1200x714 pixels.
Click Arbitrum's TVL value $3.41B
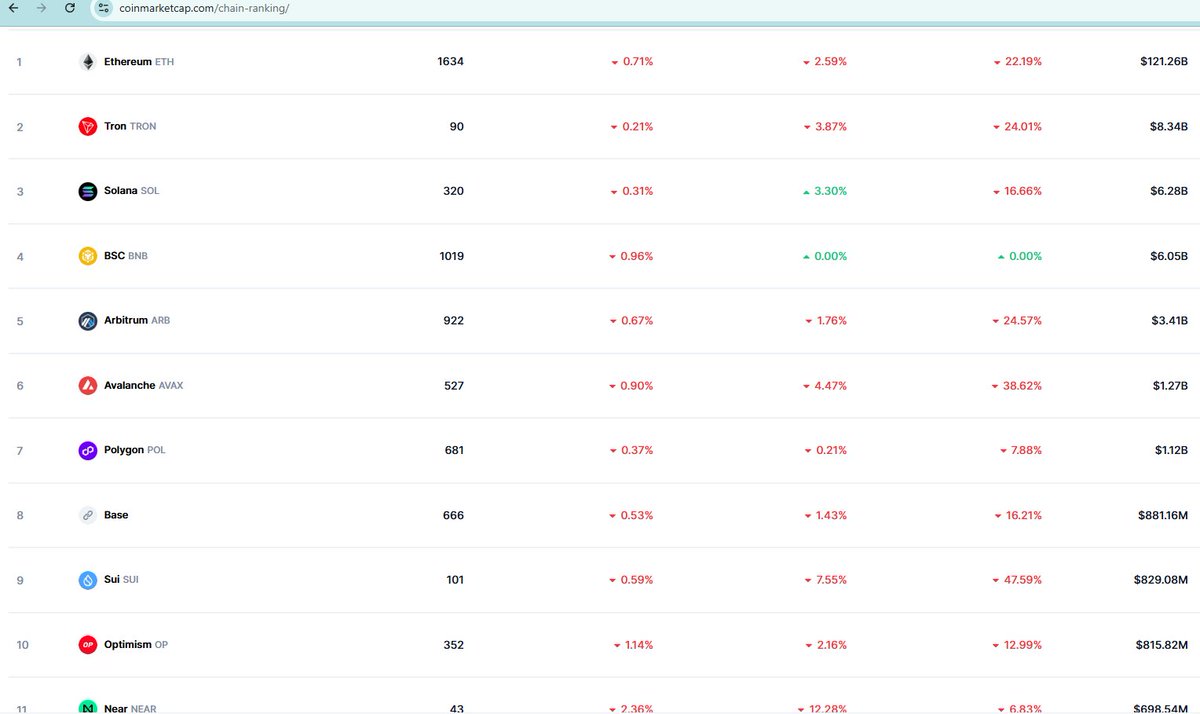pos(1168,321)
